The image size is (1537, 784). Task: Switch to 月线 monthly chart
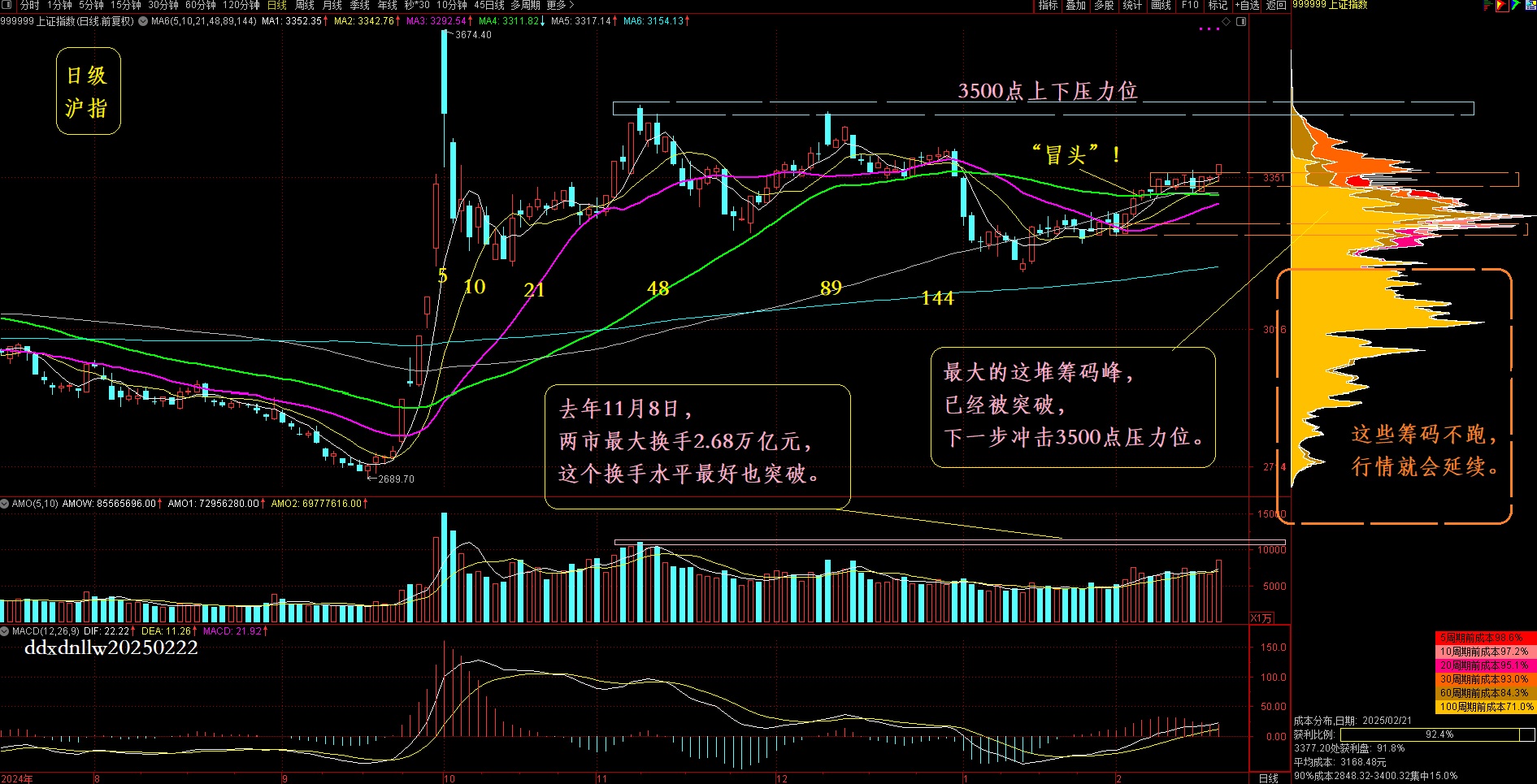[x=332, y=5]
